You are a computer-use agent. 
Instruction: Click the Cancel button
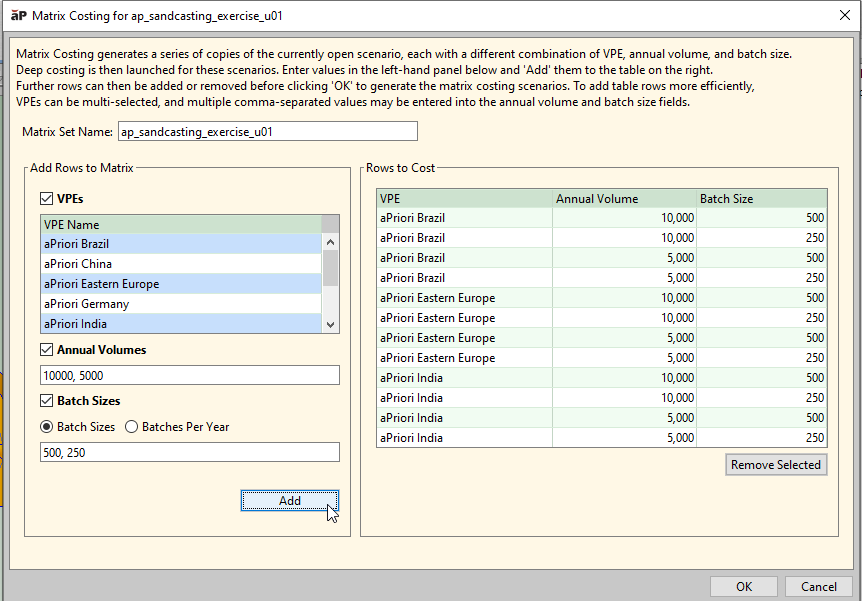[x=819, y=587]
